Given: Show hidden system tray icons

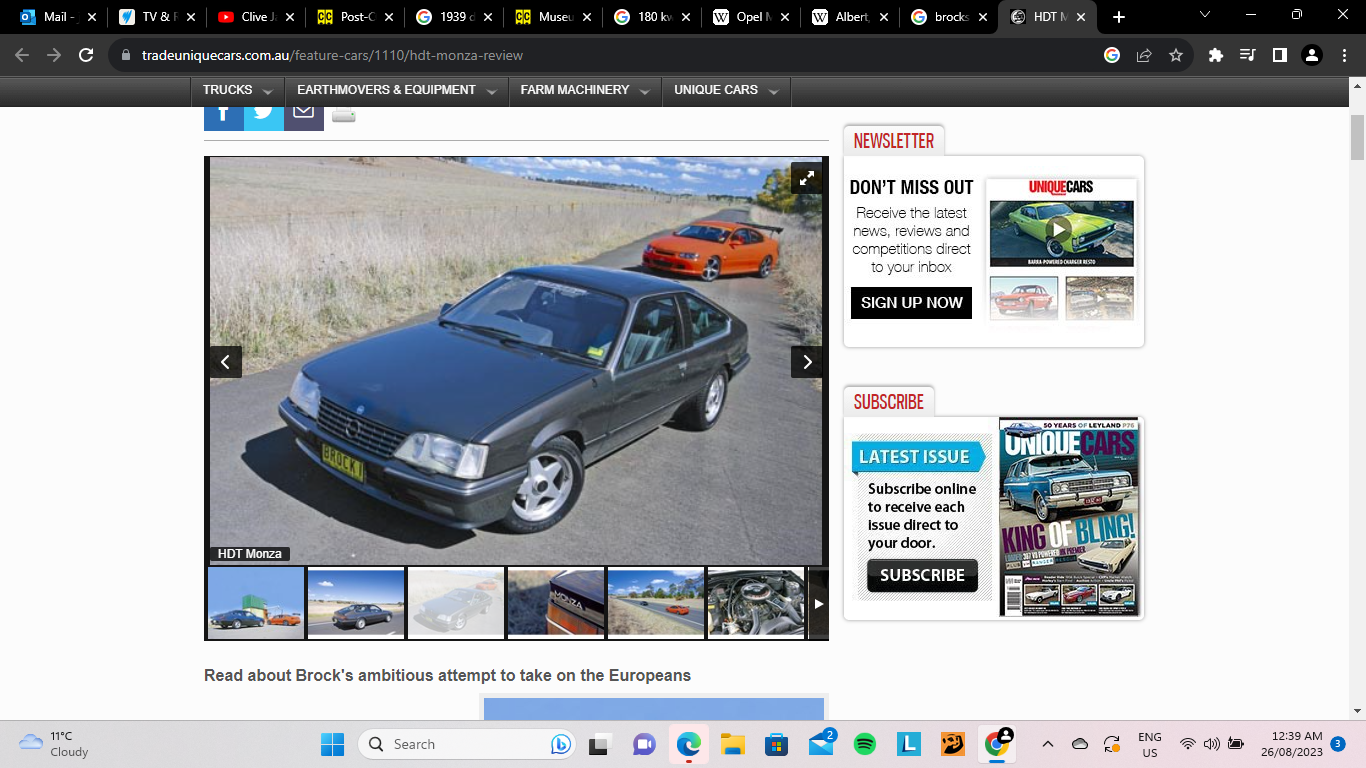Looking at the screenshot, I should [1047, 744].
